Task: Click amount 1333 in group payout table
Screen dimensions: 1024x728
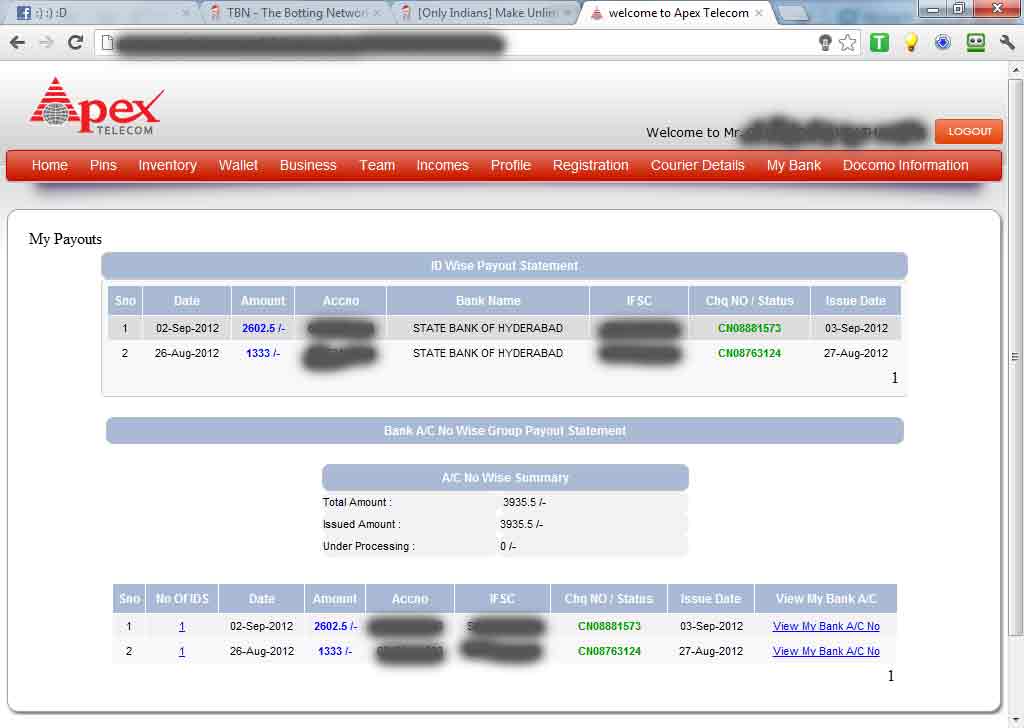Action: click(x=335, y=651)
